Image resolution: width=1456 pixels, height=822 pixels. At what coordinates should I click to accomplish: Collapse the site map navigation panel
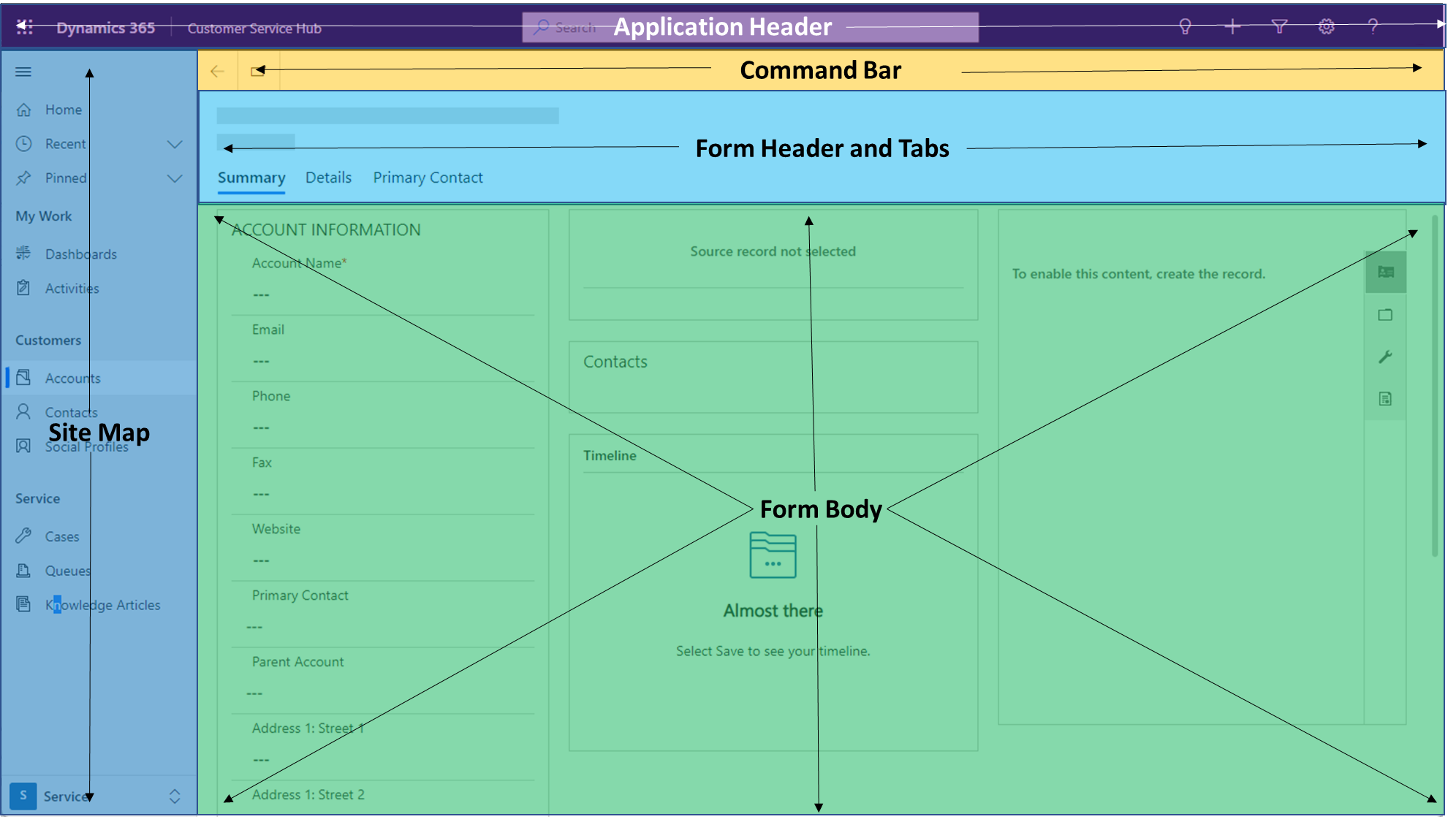[23, 71]
